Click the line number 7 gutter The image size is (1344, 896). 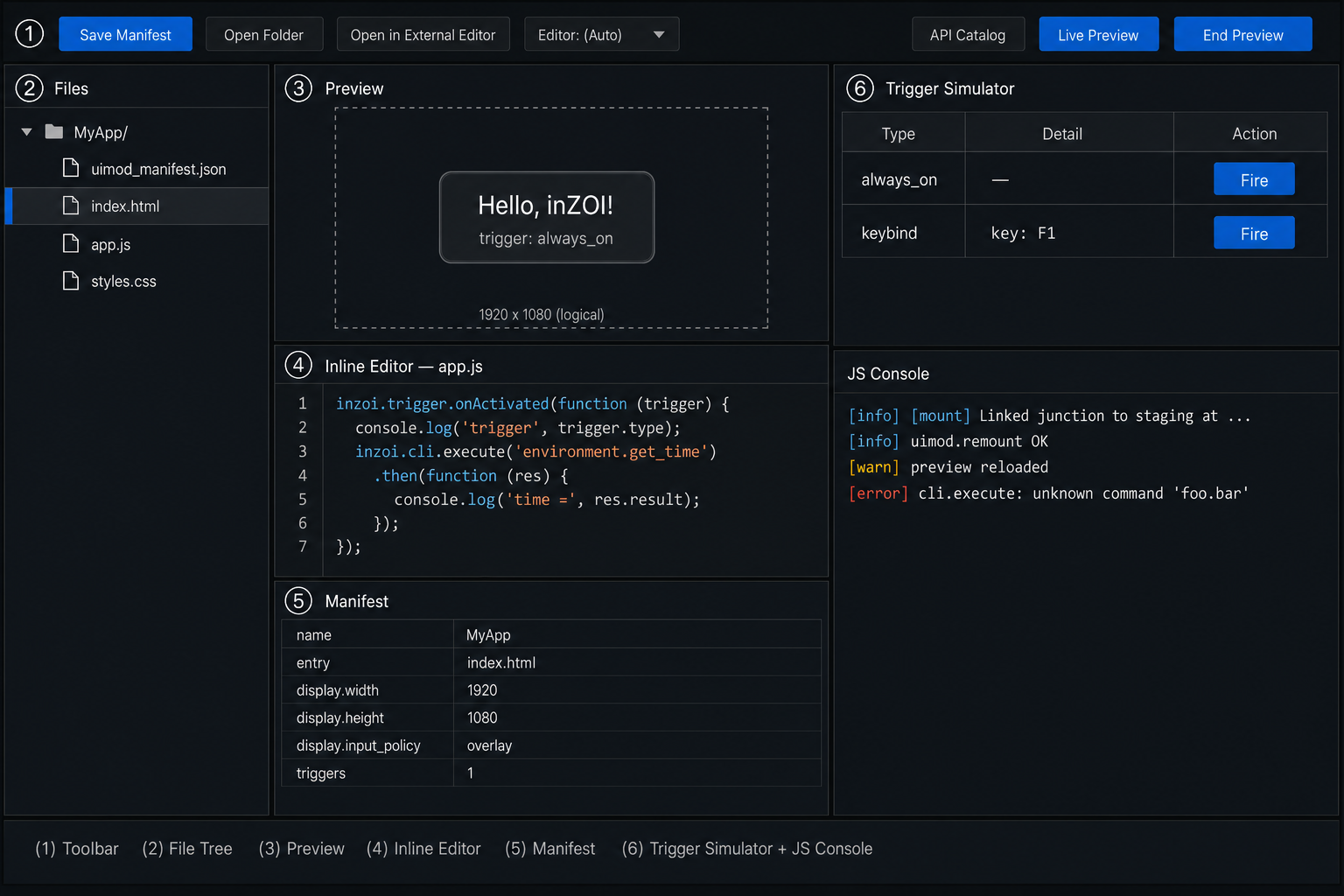pos(303,546)
